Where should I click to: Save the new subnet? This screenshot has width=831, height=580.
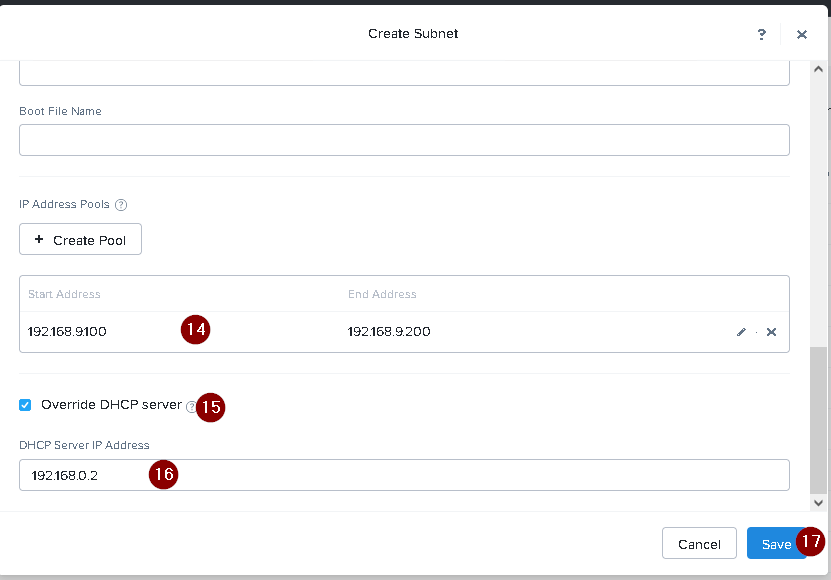pos(776,544)
